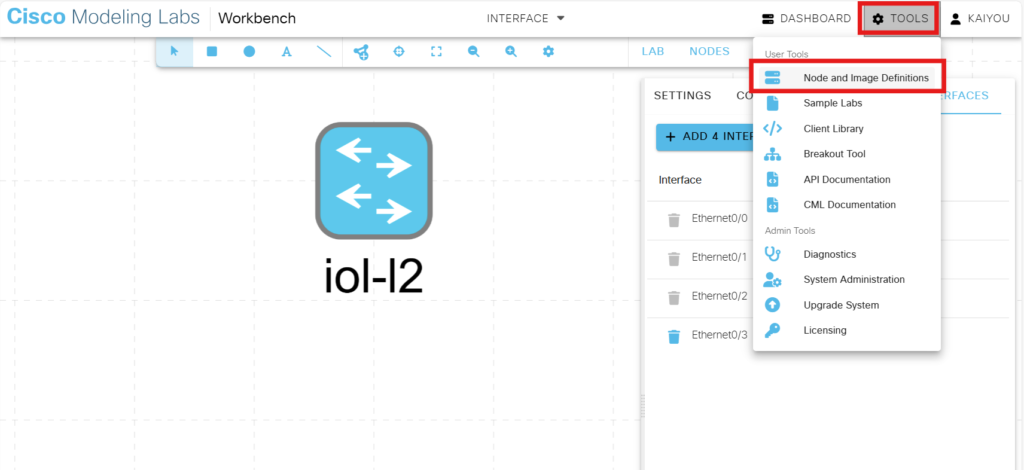1024x470 pixels.
Task: Launch the Breakout Tool entry
Action: point(846,154)
